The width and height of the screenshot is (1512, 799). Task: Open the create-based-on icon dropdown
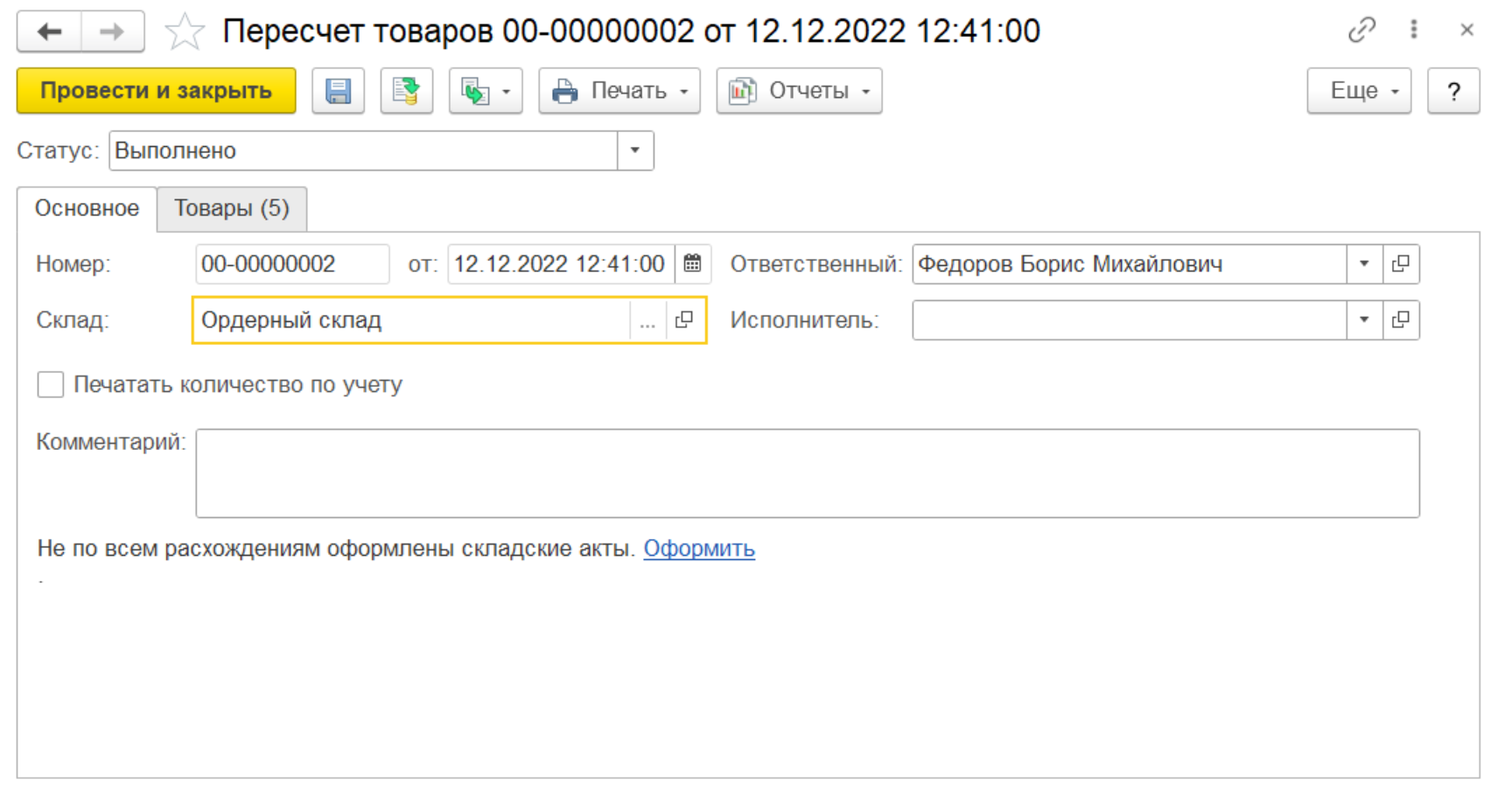pyautogui.click(x=486, y=91)
